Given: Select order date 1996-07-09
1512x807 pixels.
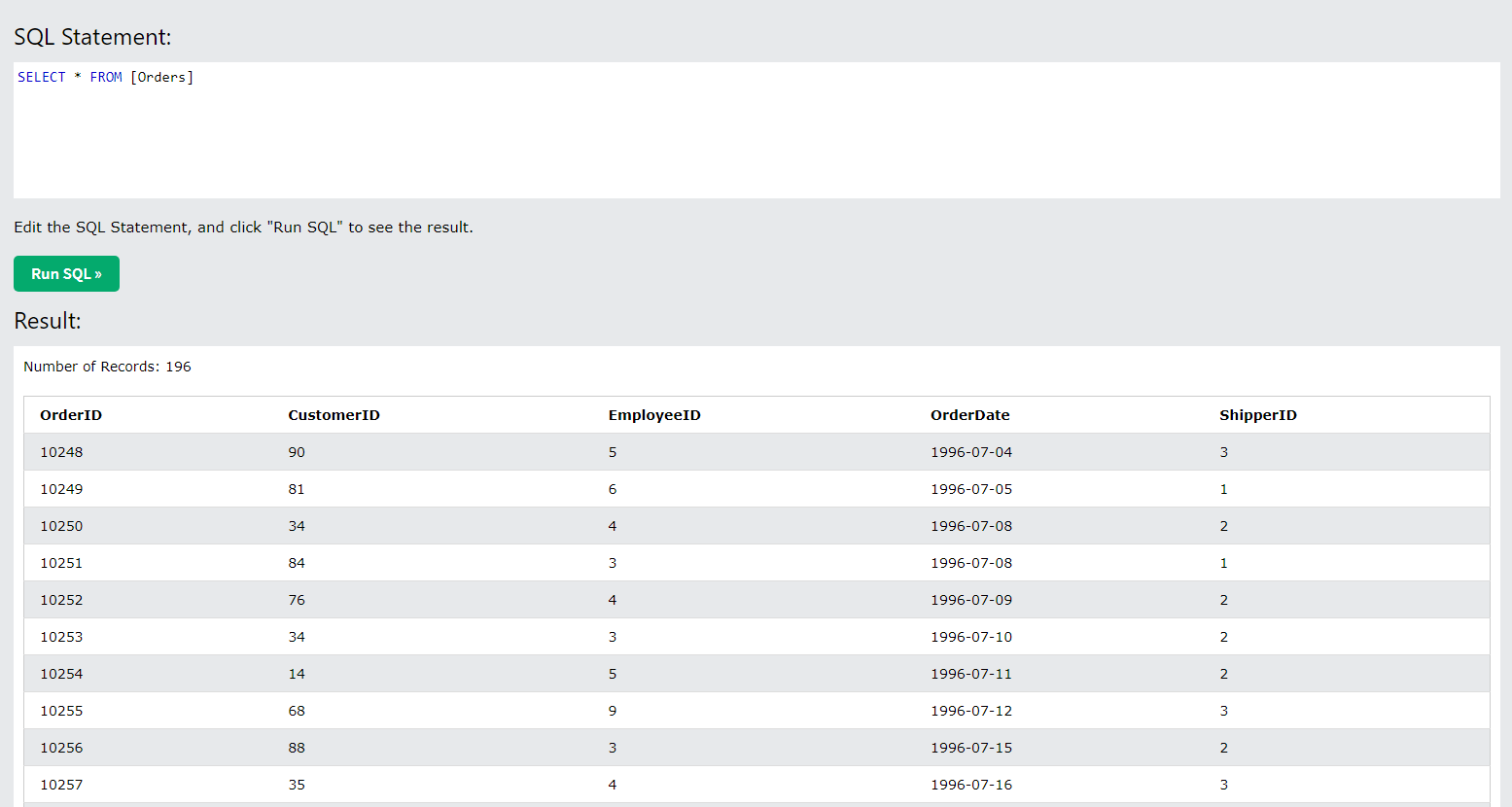Looking at the screenshot, I should pos(971,600).
